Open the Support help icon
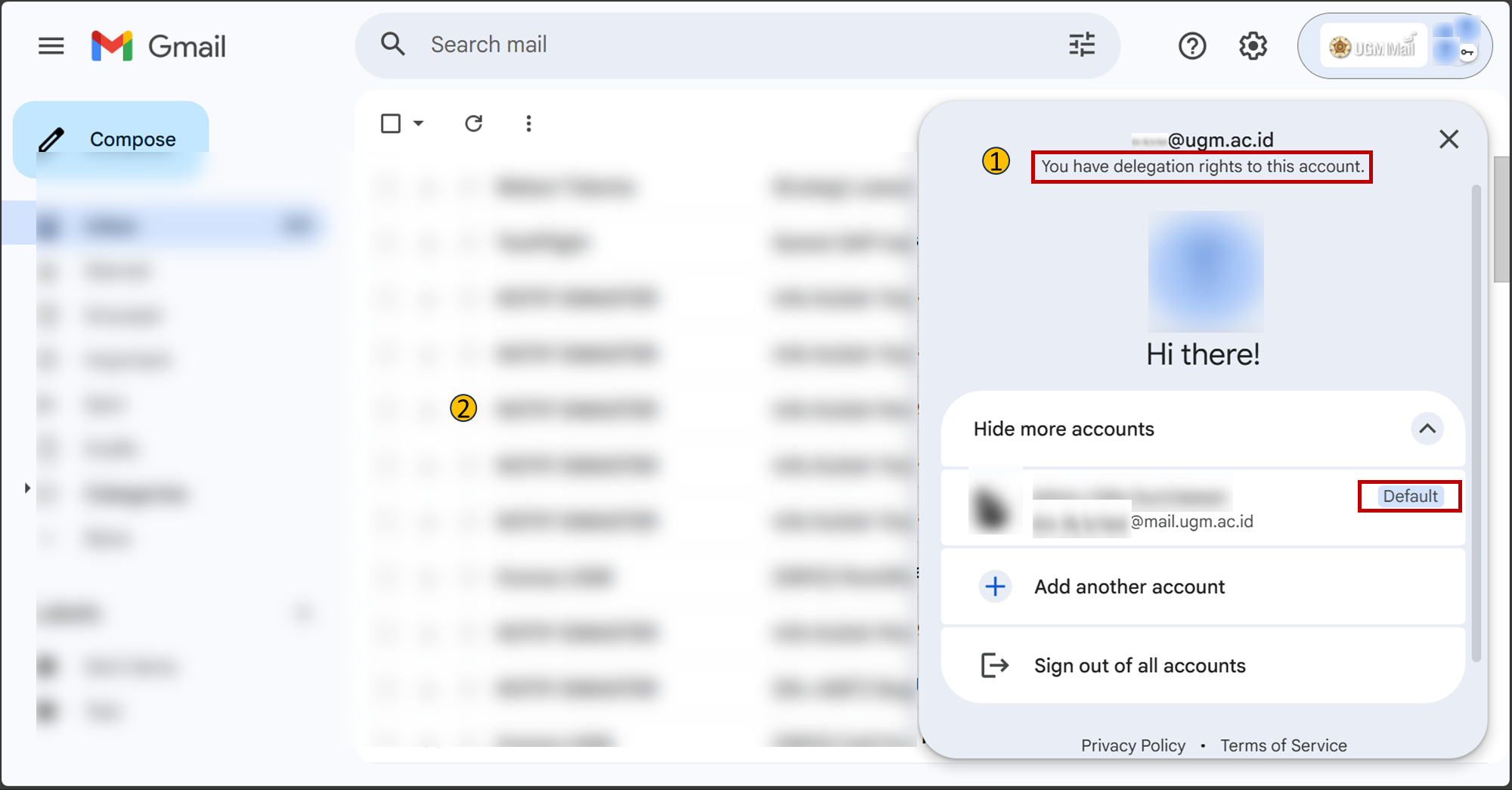1512x790 pixels. click(x=1192, y=46)
